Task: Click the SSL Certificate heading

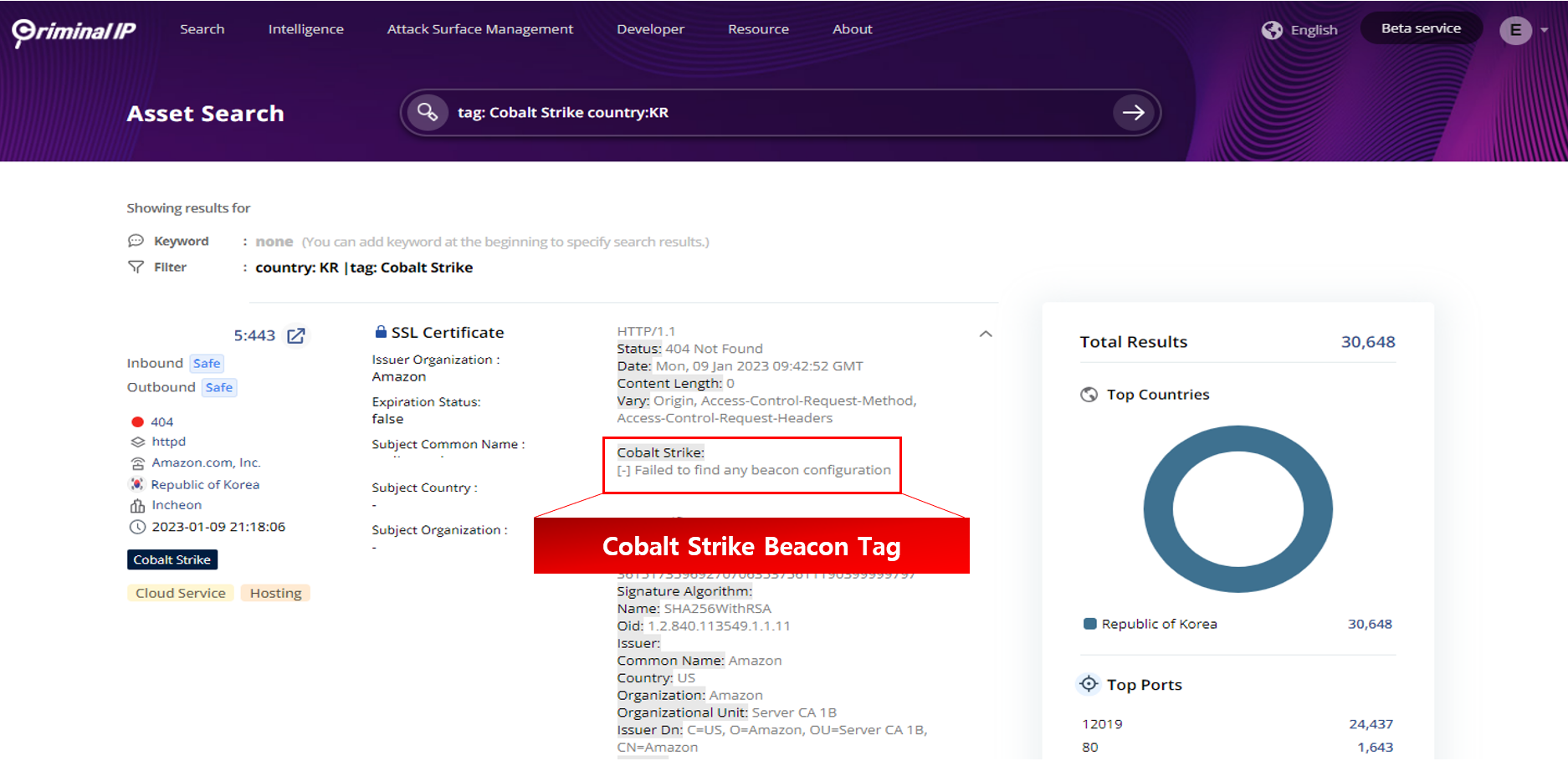Action: [448, 333]
